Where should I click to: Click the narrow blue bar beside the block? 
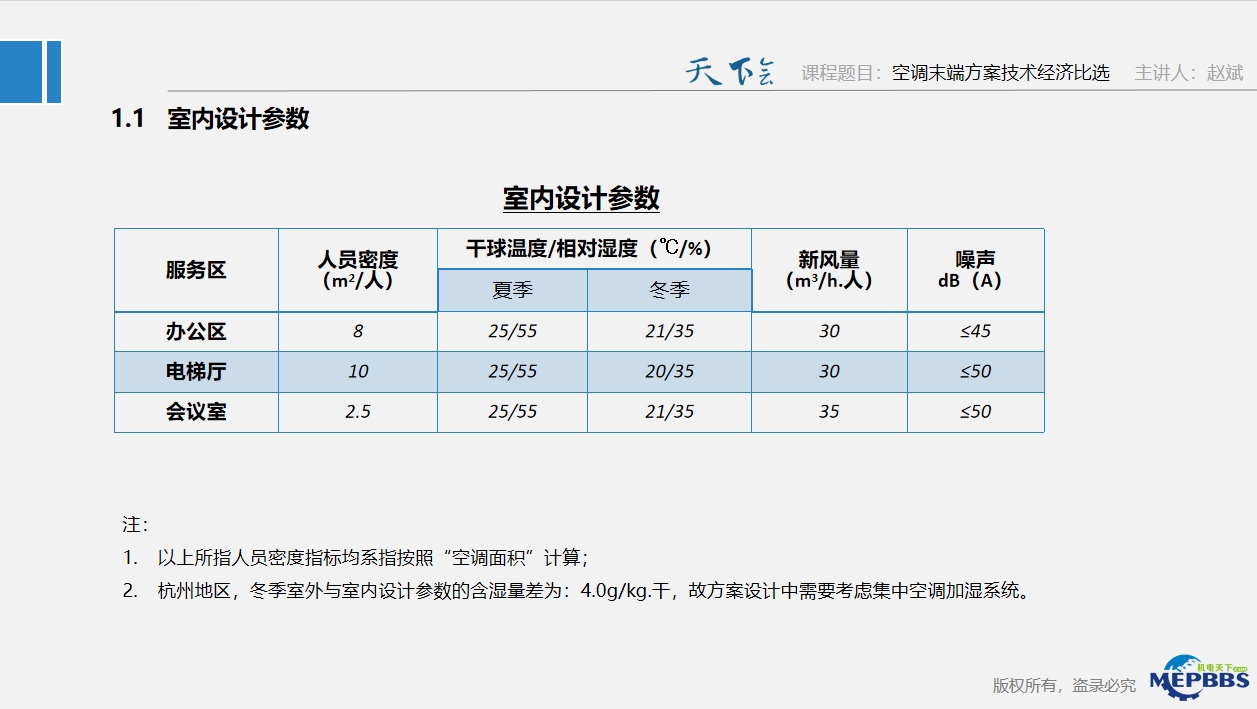click(x=53, y=72)
